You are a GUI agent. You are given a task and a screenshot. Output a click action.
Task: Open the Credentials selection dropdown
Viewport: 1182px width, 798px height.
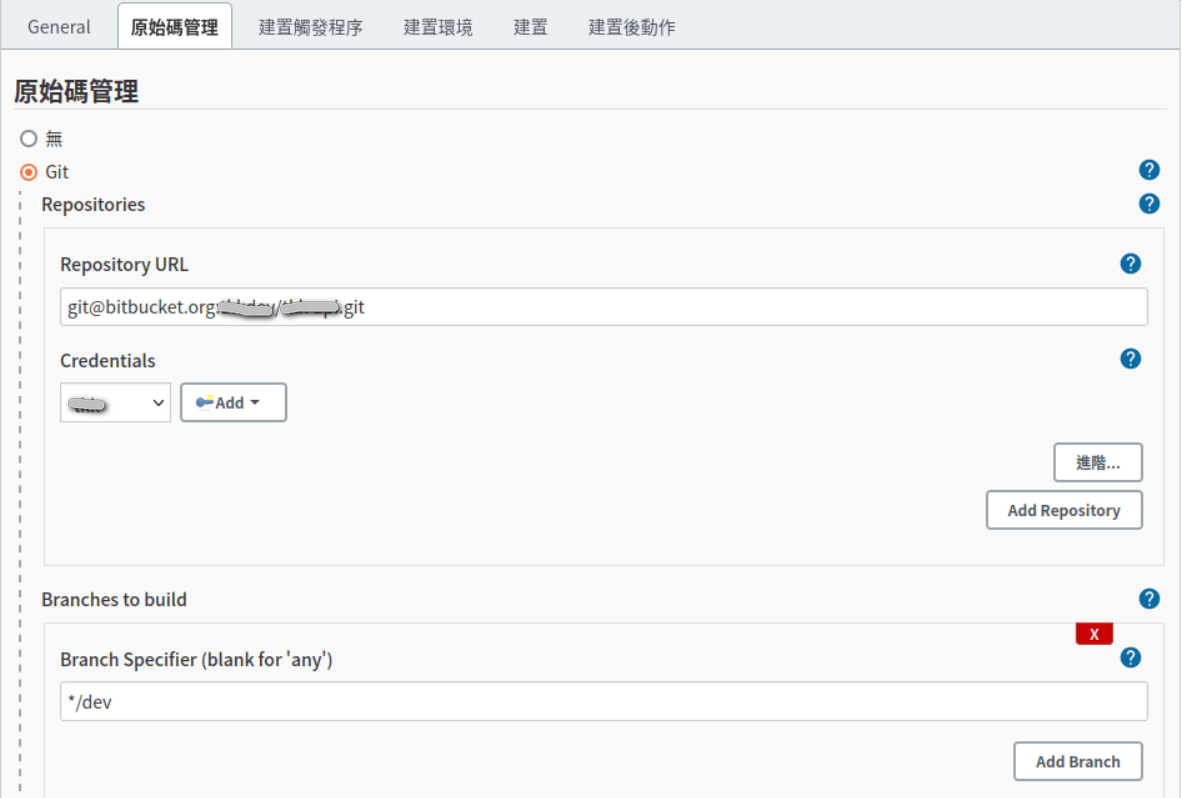pos(115,402)
